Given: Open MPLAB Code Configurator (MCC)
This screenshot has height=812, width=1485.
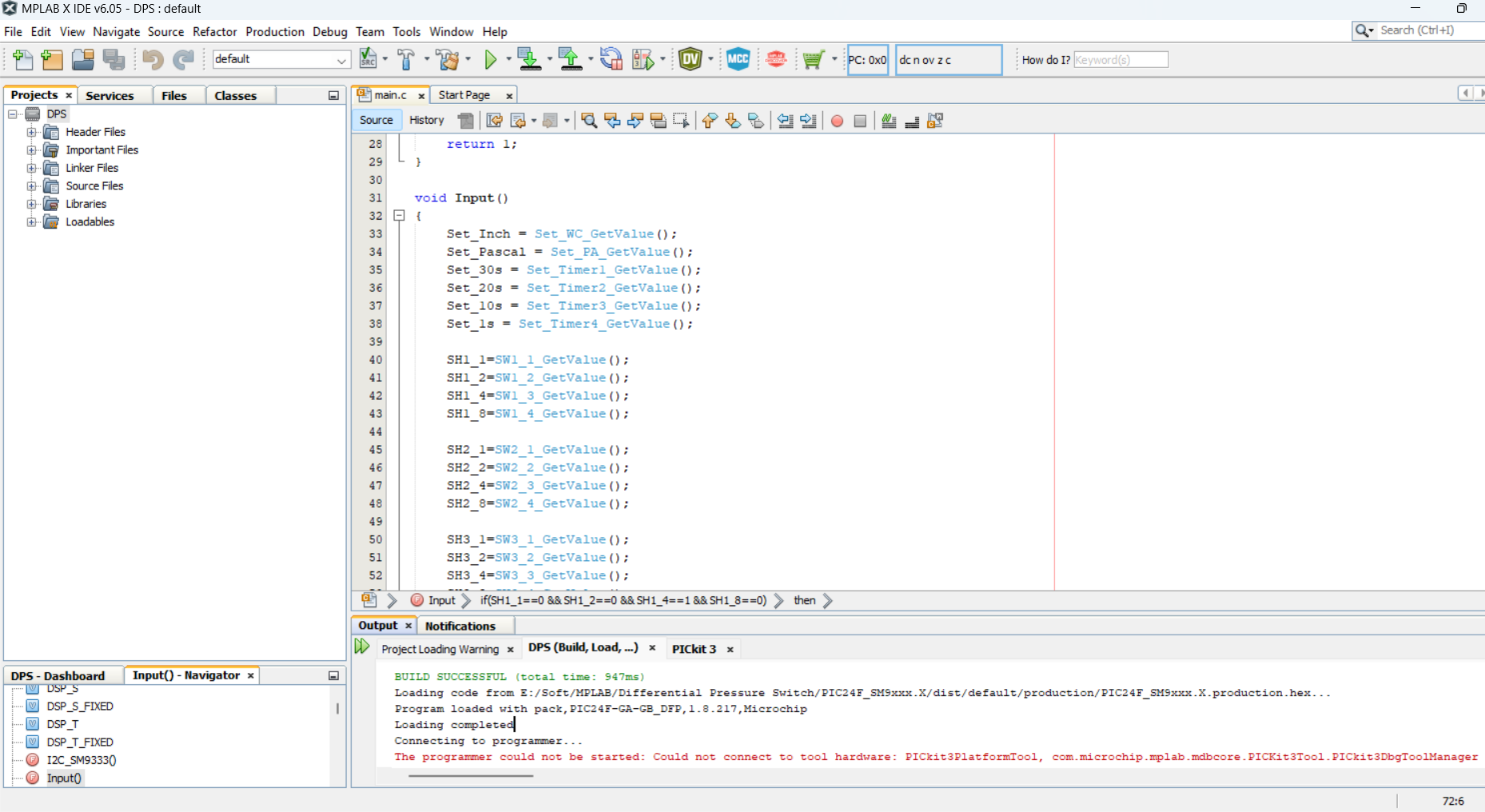Looking at the screenshot, I should click(x=738, y=60).
